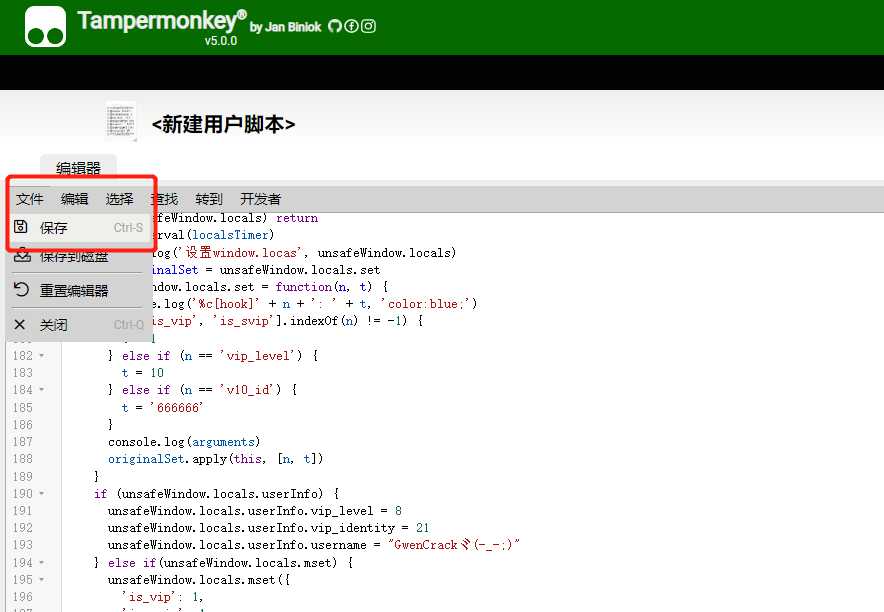Open the Facebook icon link in header
This screenshot has width=884, height=612.
click(351, 26)
